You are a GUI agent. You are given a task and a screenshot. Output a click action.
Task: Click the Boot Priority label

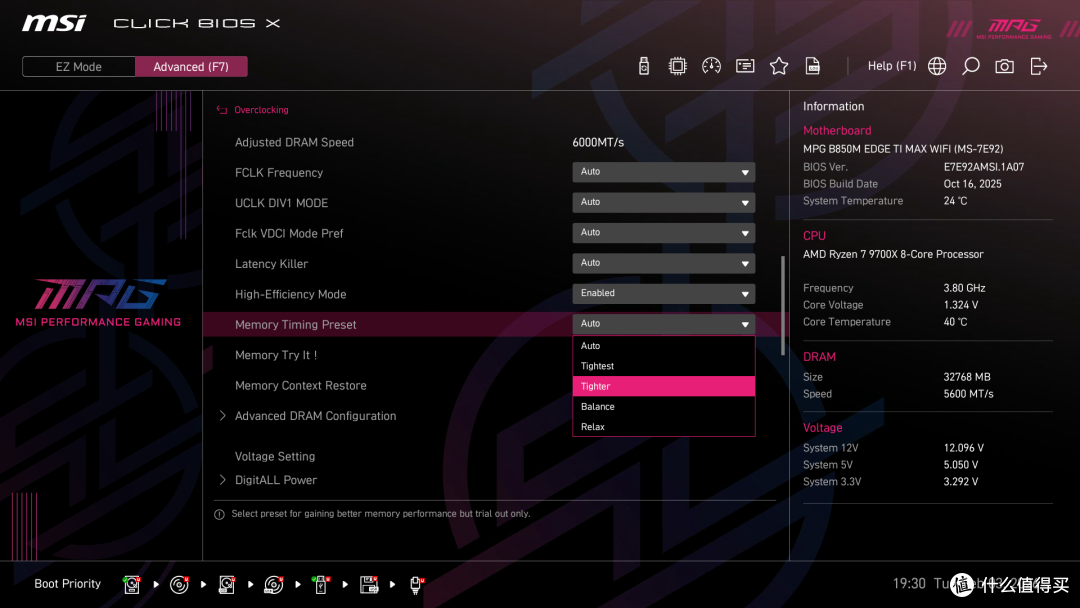pos(68,584)
